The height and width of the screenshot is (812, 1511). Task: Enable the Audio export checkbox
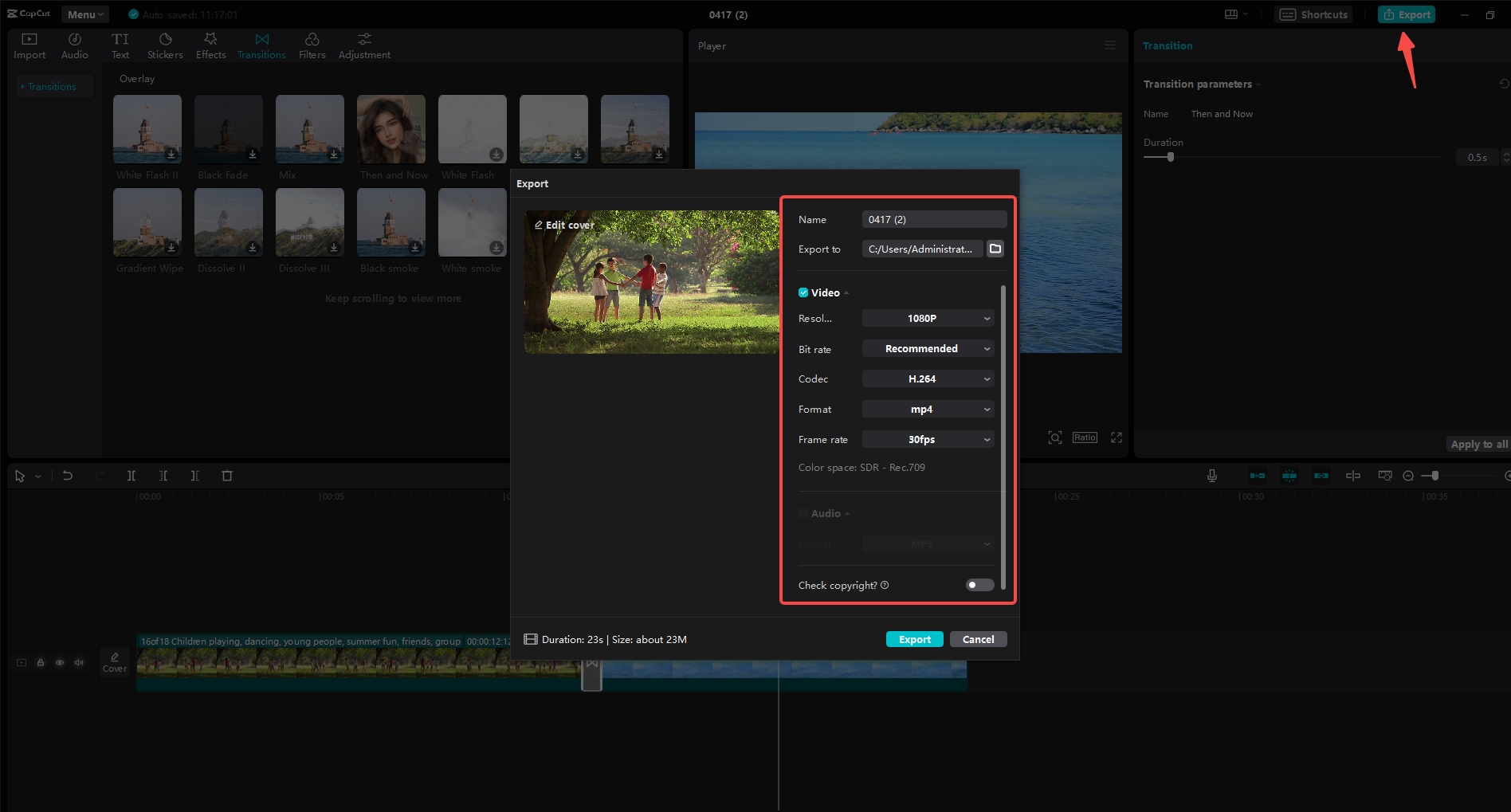pos(803,513)
